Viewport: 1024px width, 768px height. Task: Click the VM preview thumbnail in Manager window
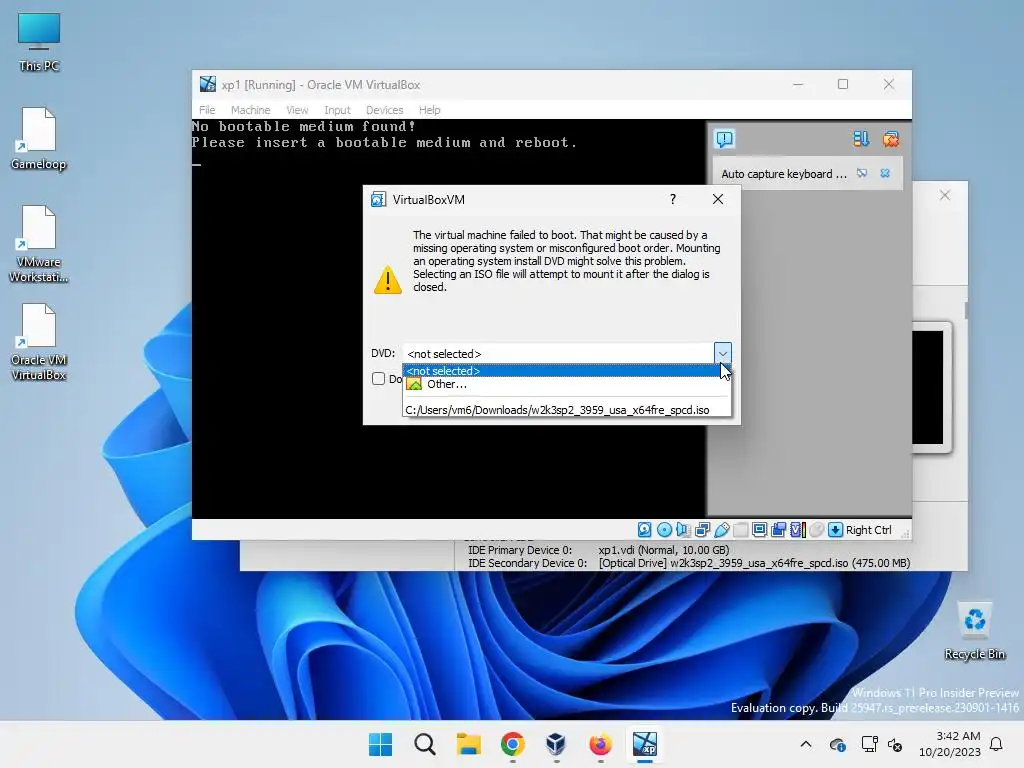[932, 387]
